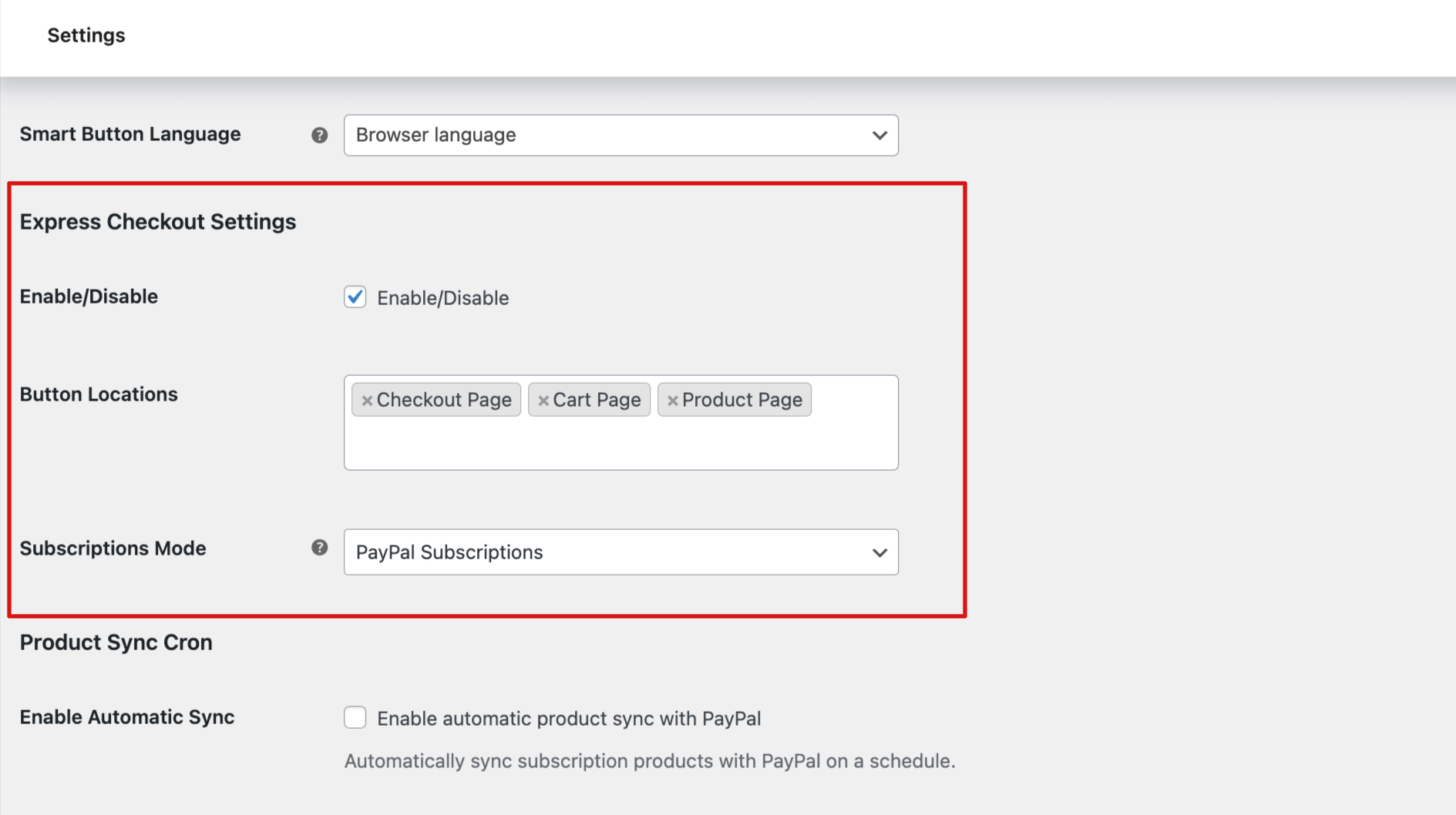Remove the Checkout Page tag via its x icon
Viewport: 1456px width, 815px height.
point(369,400)
